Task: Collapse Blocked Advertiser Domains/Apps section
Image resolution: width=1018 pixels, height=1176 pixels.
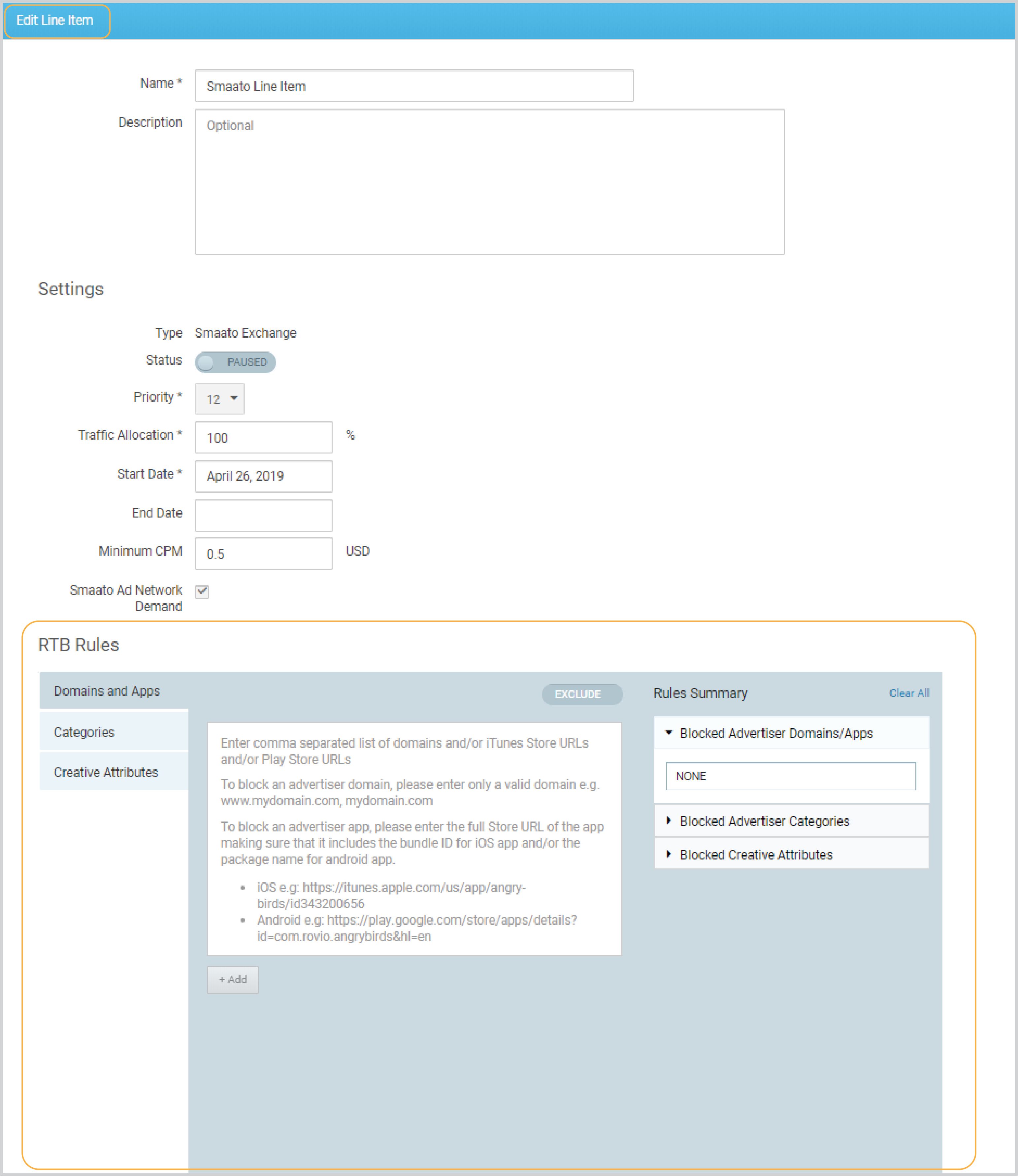Action: [791, 733]
